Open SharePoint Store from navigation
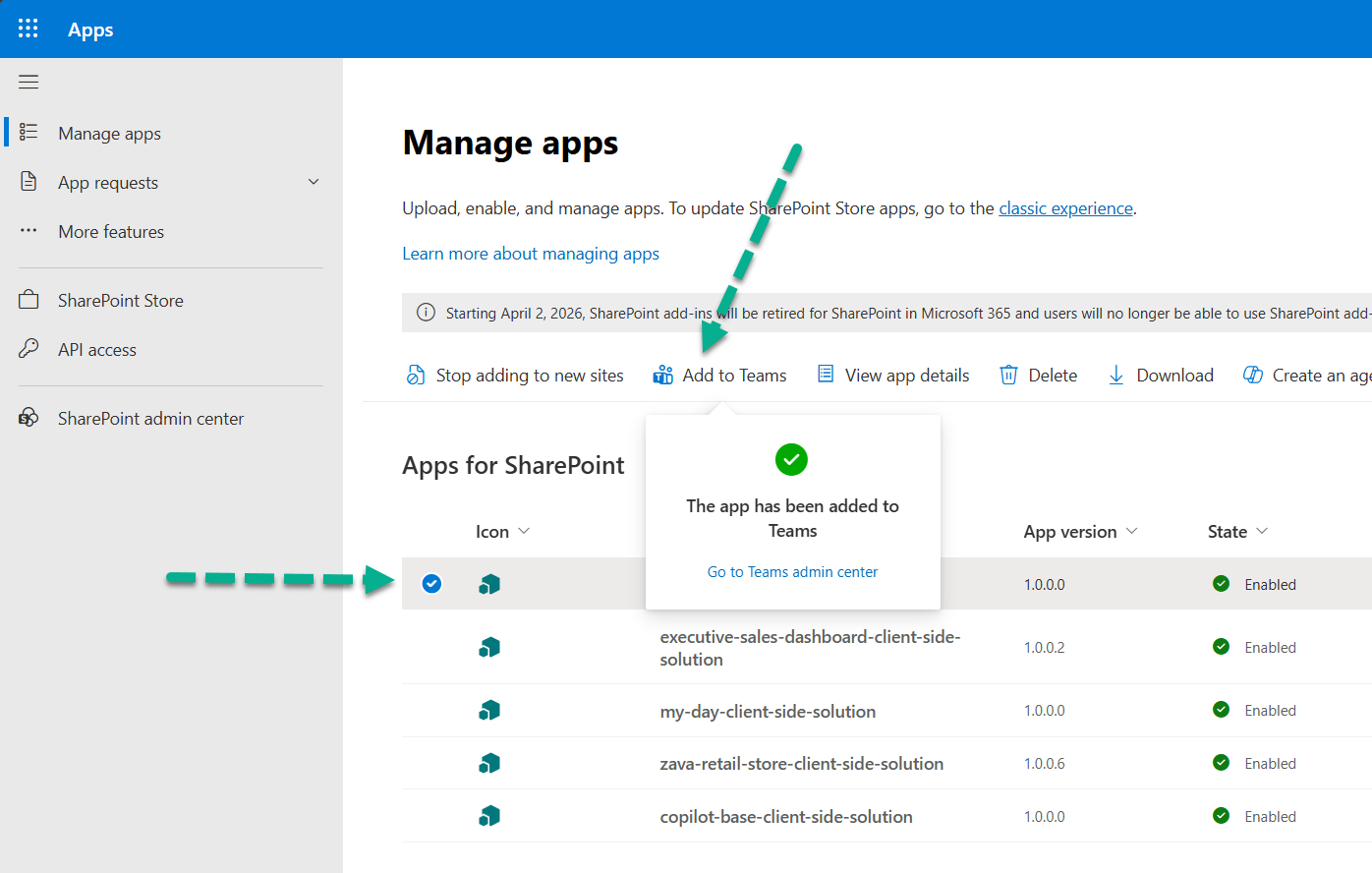This screenshot has height=873, width=1372. (121, 300)
